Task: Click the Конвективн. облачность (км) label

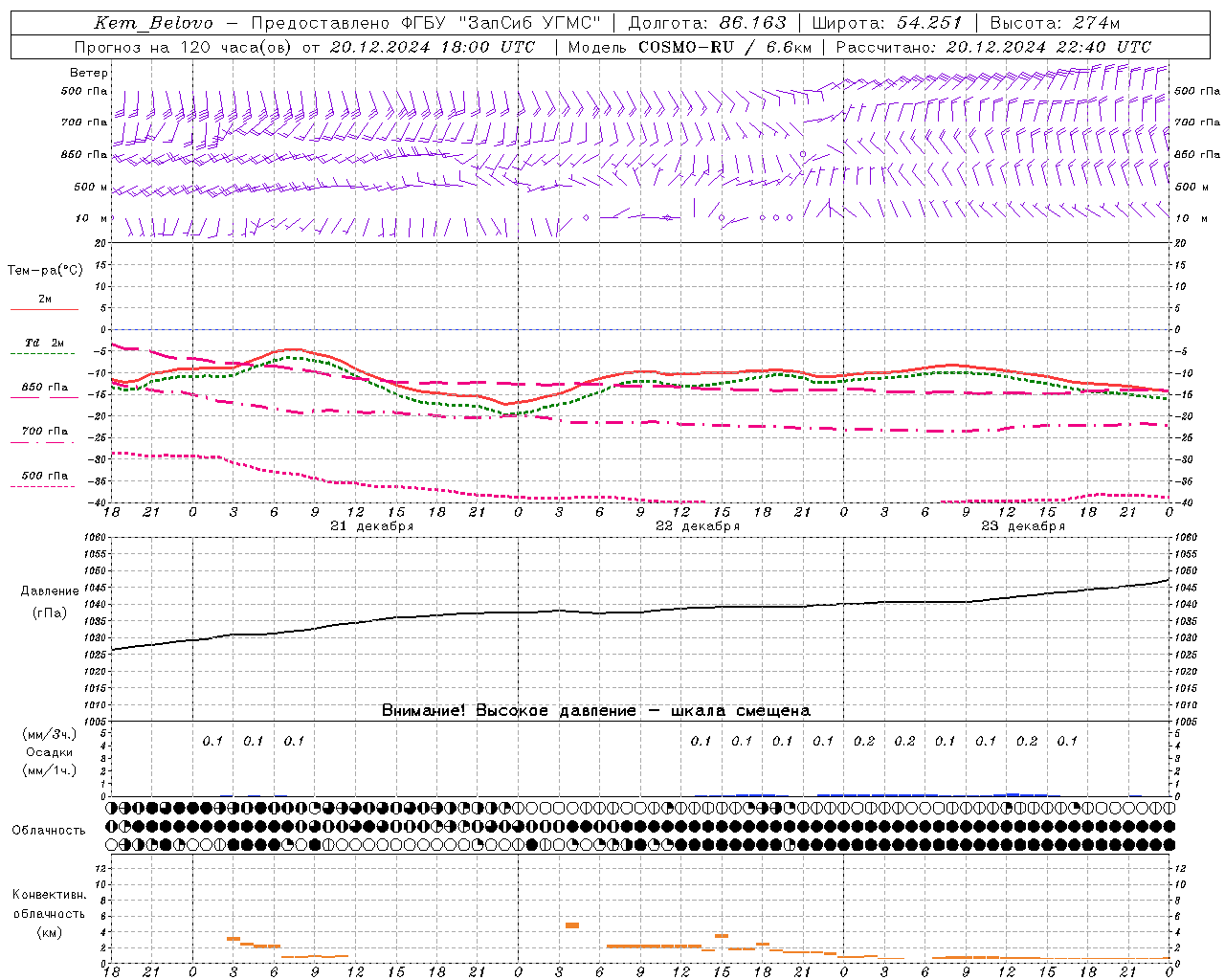Action: [x=49, y=913]
